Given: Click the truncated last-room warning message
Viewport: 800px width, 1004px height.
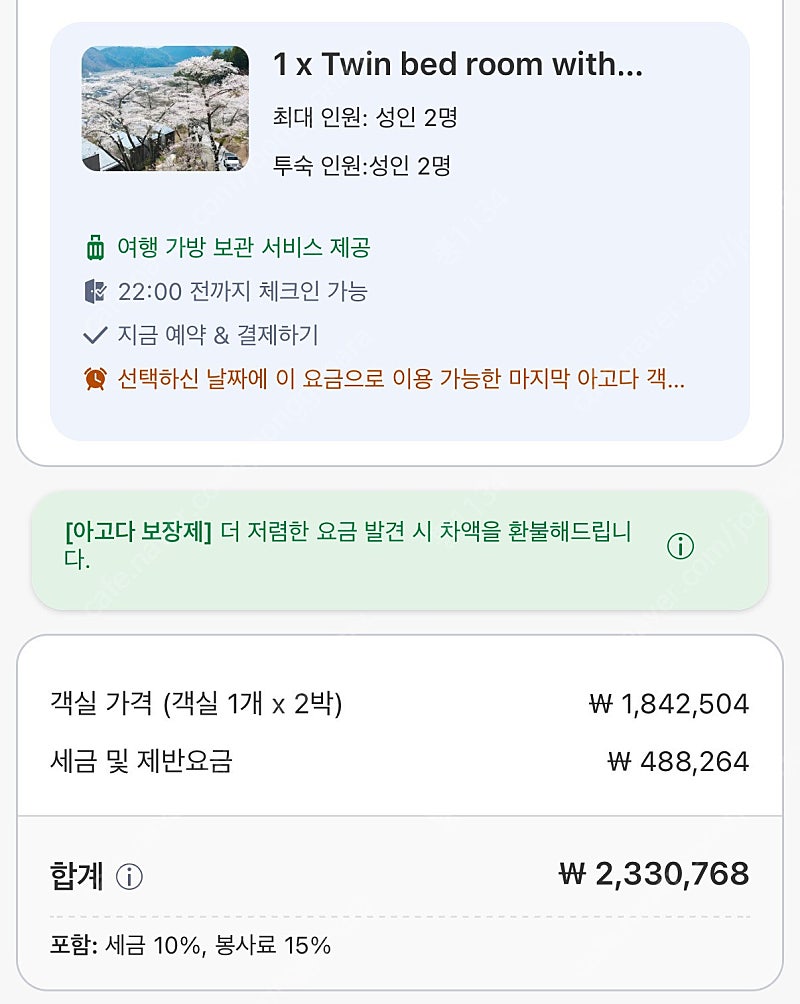Looking at the screenshot, I should (401, 378).
